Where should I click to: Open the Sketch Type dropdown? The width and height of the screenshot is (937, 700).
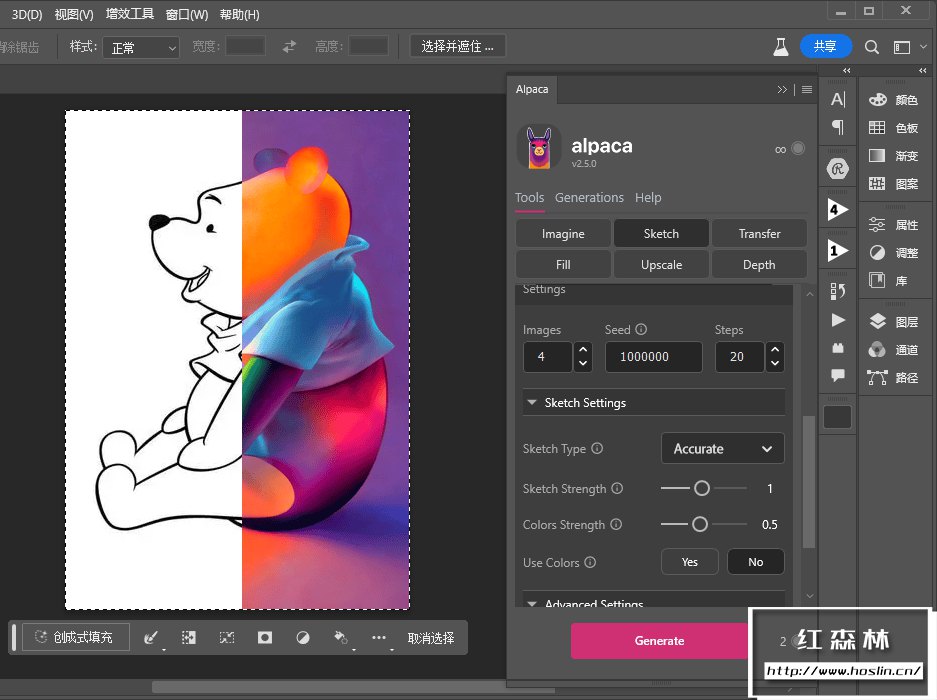click(x=722, y=449)
